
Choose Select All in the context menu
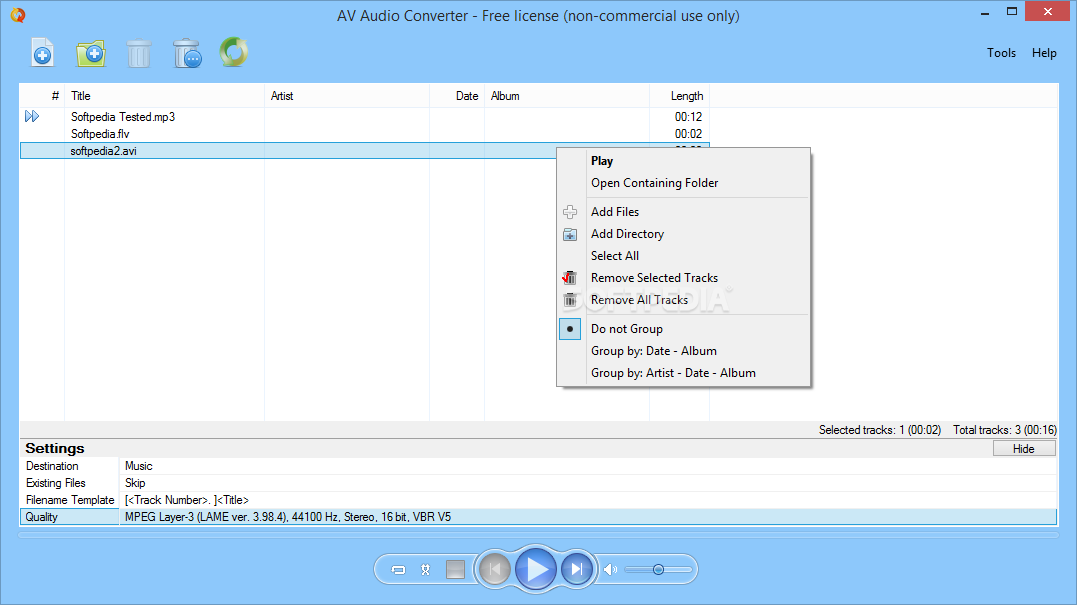(x=615, y=255)
